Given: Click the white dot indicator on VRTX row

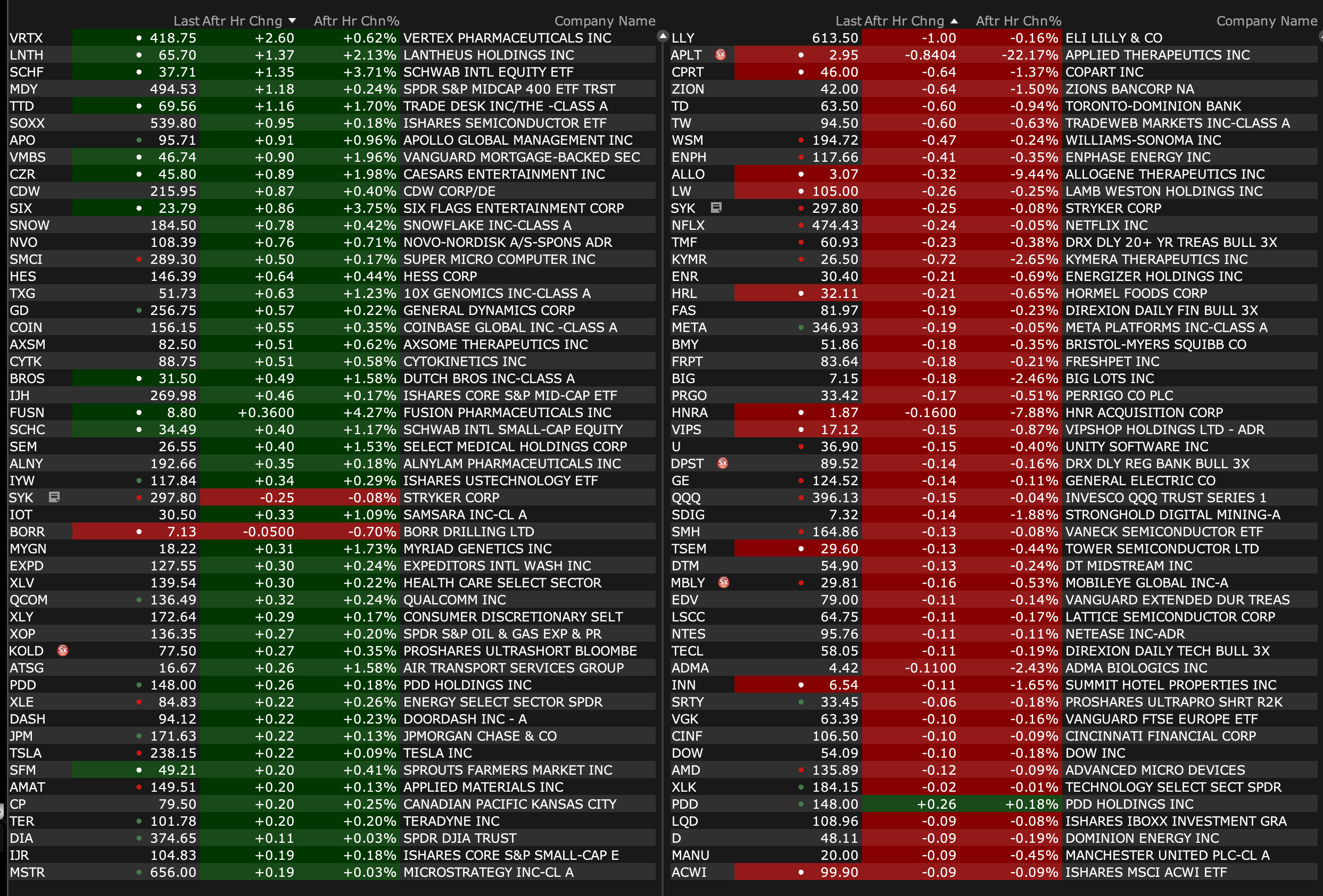Looking at the screenshot, I should tap(139, 38).
